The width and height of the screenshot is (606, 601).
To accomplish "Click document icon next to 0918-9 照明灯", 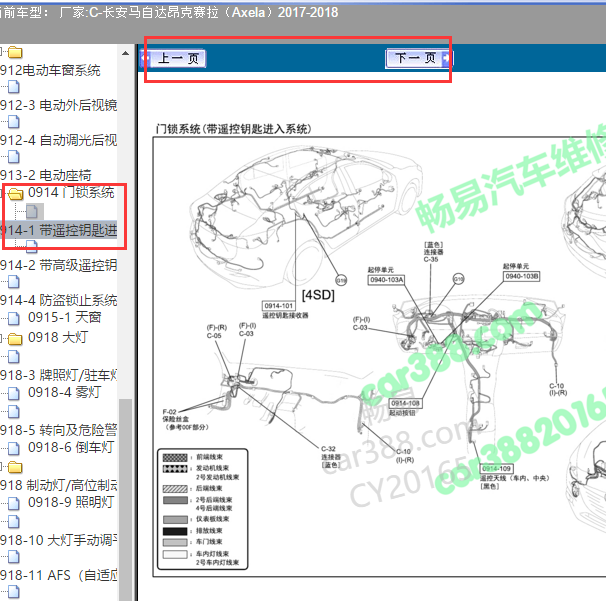I will pos(14,503).
